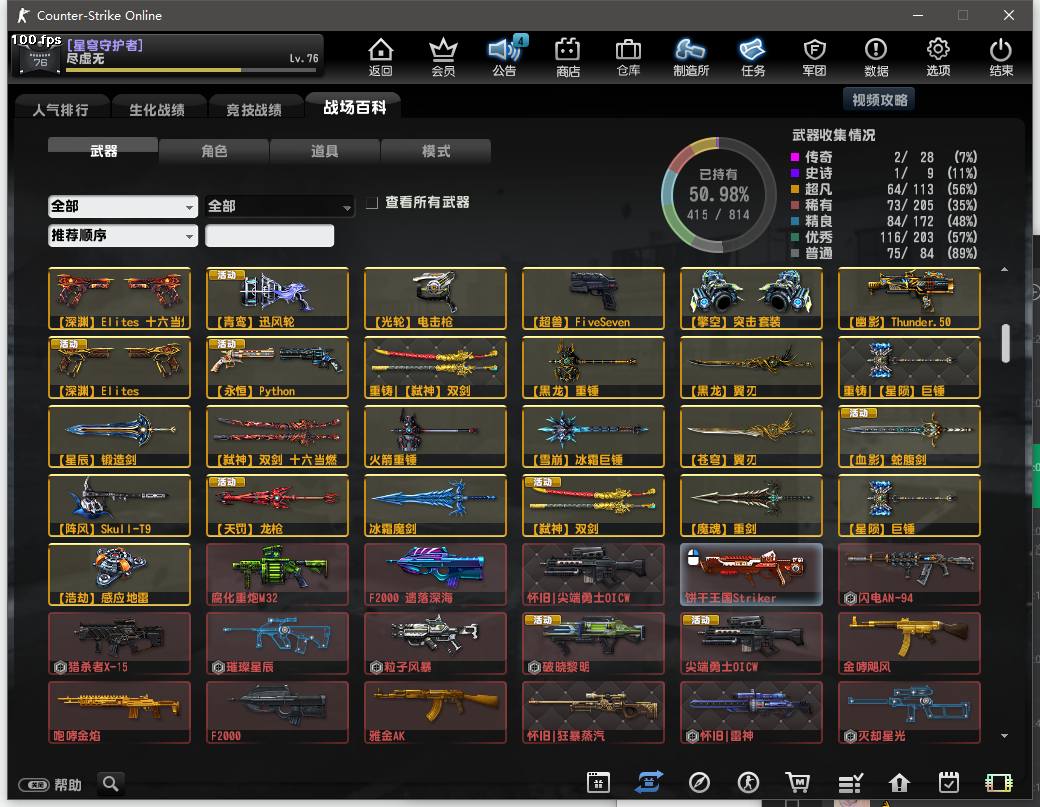Select the 武器 sub-tab

[103, 151]
